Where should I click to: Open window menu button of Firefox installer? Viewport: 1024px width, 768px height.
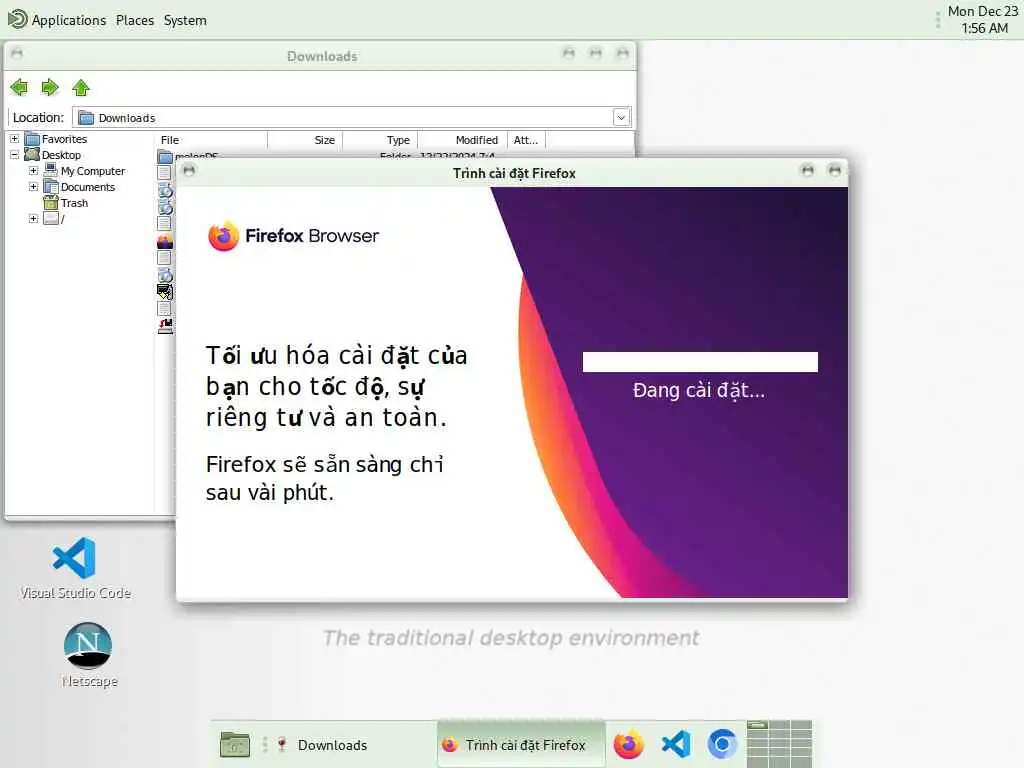coord(189,170)
